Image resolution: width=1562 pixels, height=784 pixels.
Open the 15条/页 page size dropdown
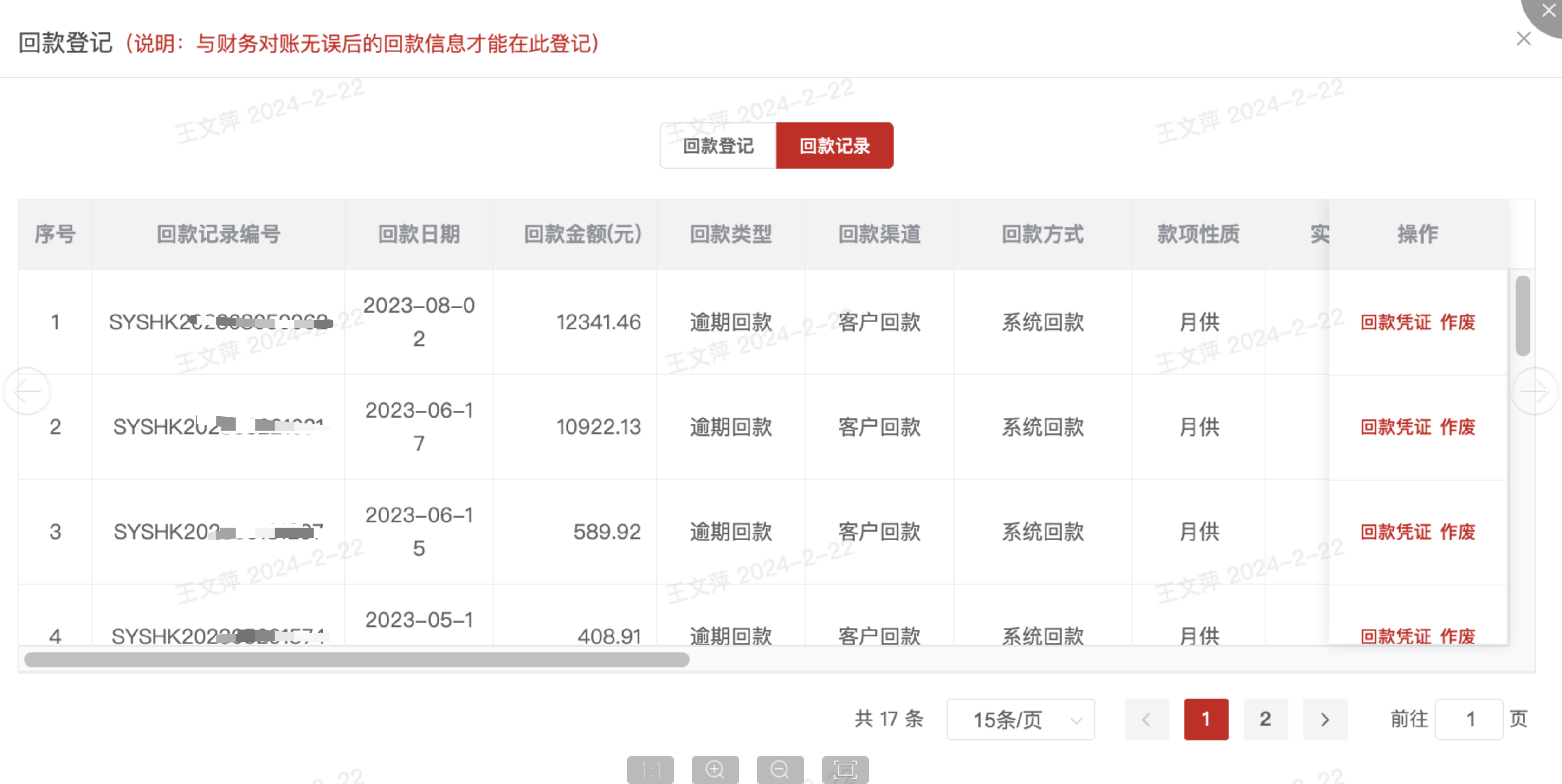click(1020, 719)
